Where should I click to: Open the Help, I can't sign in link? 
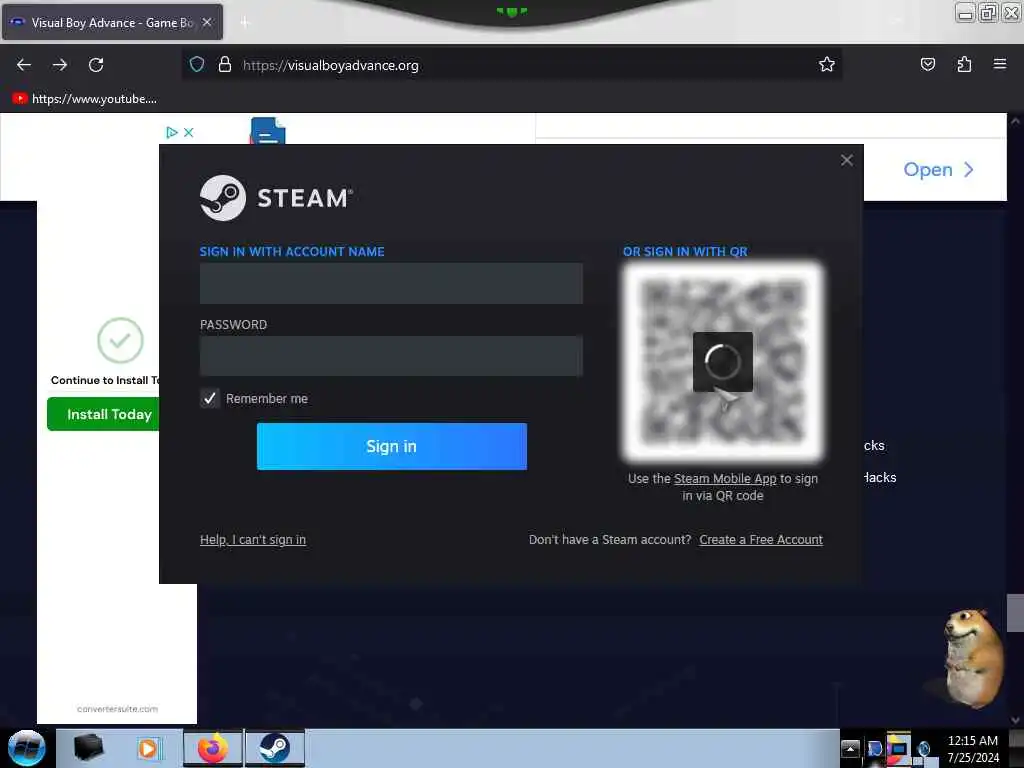pos(253,539)
